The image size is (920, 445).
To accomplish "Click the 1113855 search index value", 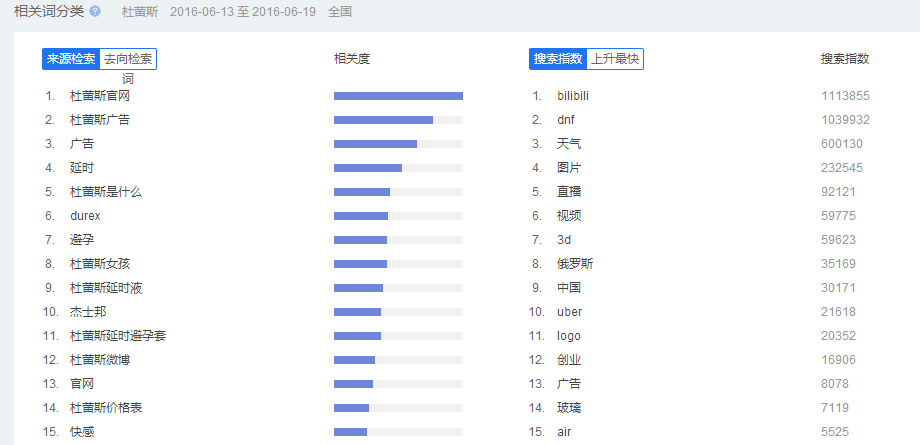I will (x=845, y=96).
